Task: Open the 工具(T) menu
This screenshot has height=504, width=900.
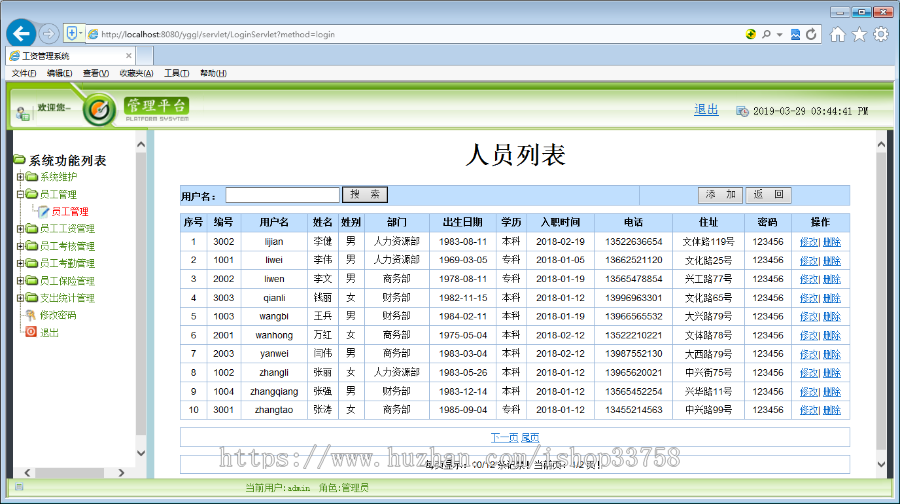Action: [177, 73]
